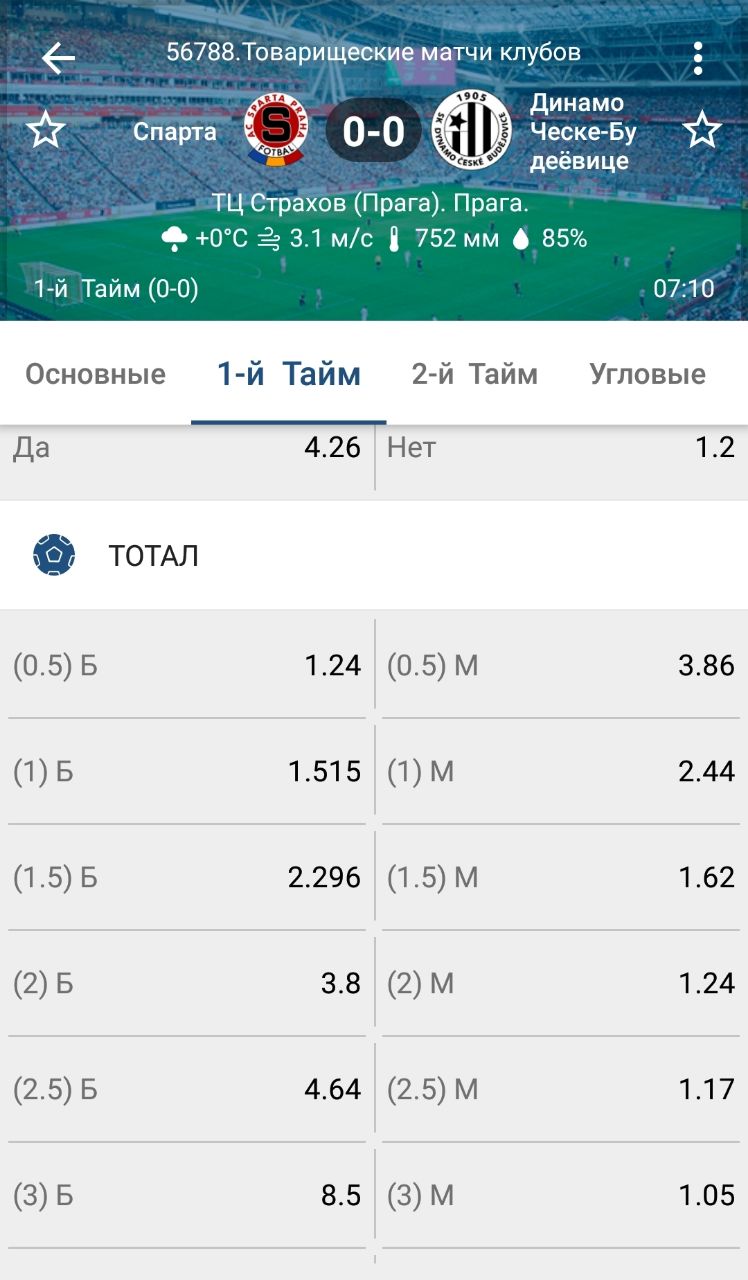Open the three-dot overflow menu
The image size is (748, 1280).
coord(698,59)
